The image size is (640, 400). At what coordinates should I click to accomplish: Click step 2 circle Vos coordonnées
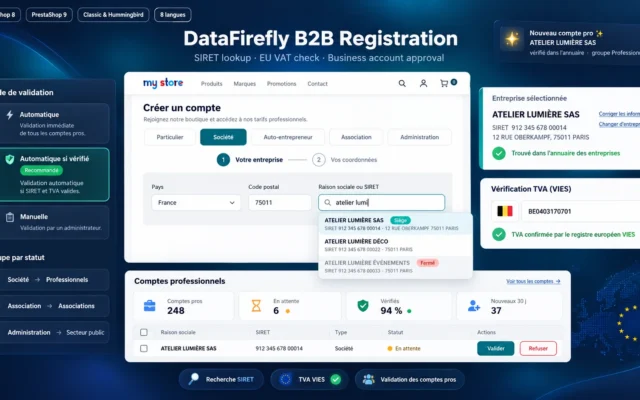pos(319,160)
